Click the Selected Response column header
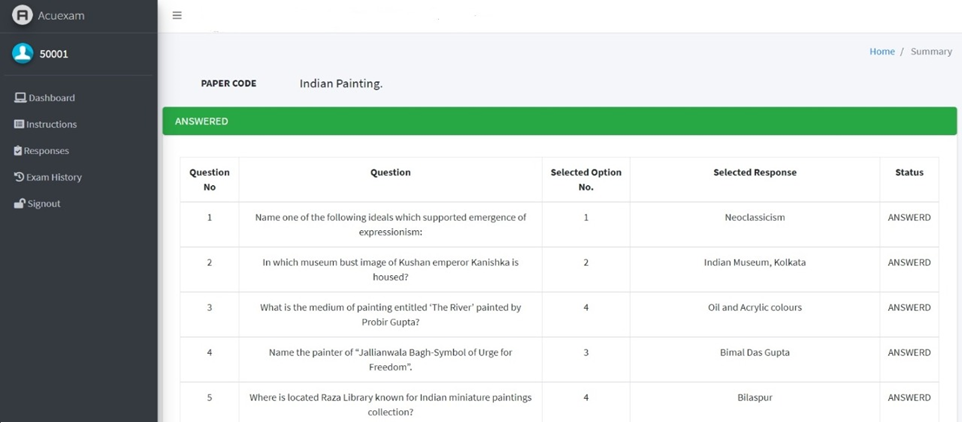This screenshot has height=425, width=962. point(754,172)
